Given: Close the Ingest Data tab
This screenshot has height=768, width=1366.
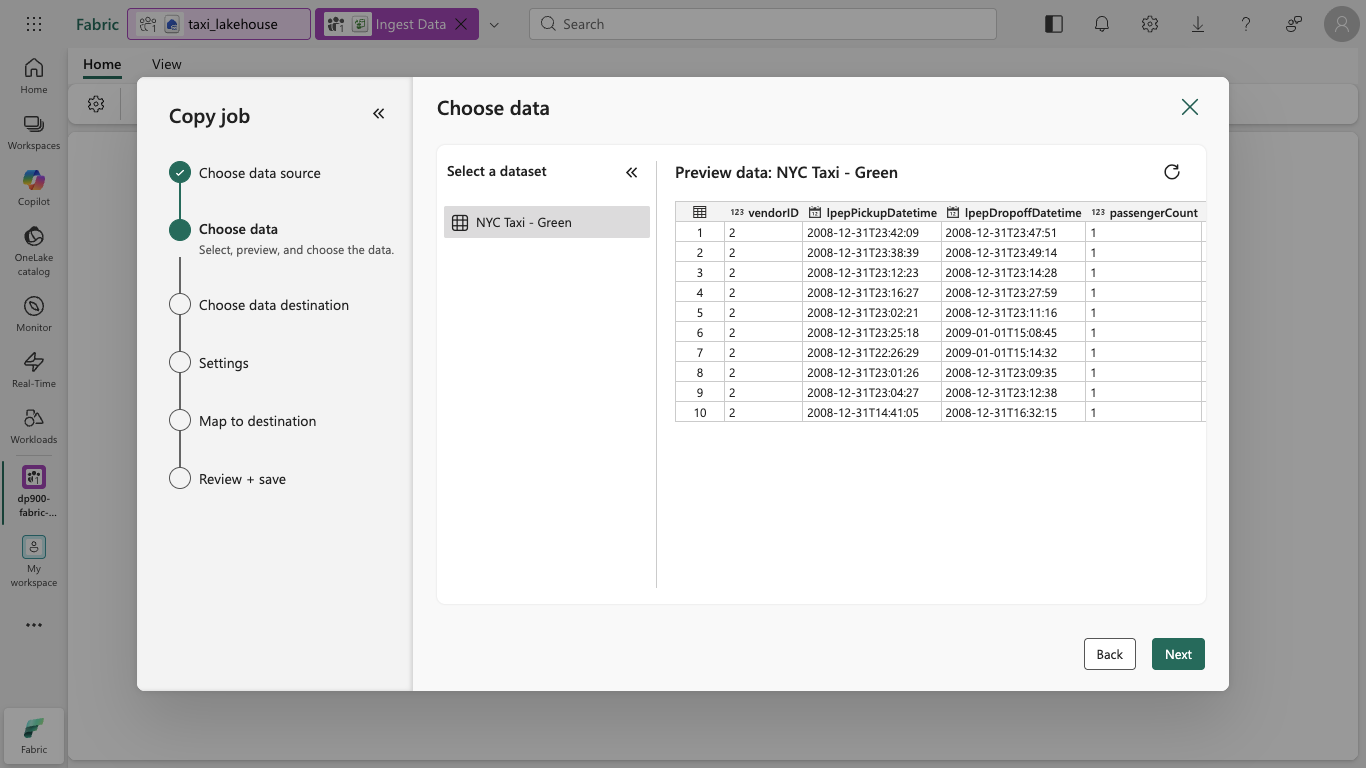Looking at the screenshot, I should pyautogui.click(x=461, y=24).
